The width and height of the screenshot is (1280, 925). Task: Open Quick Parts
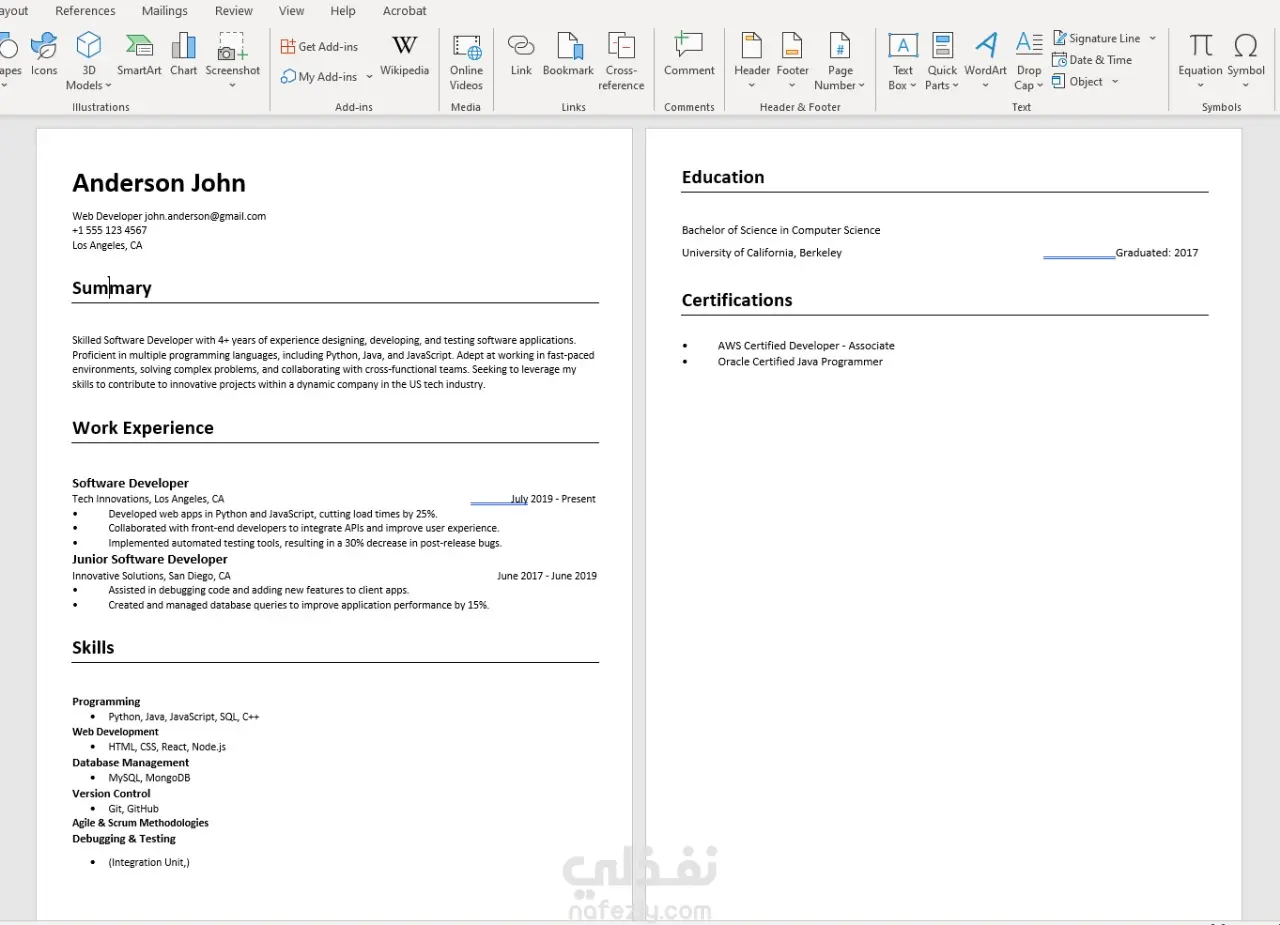tap(942, 62)
